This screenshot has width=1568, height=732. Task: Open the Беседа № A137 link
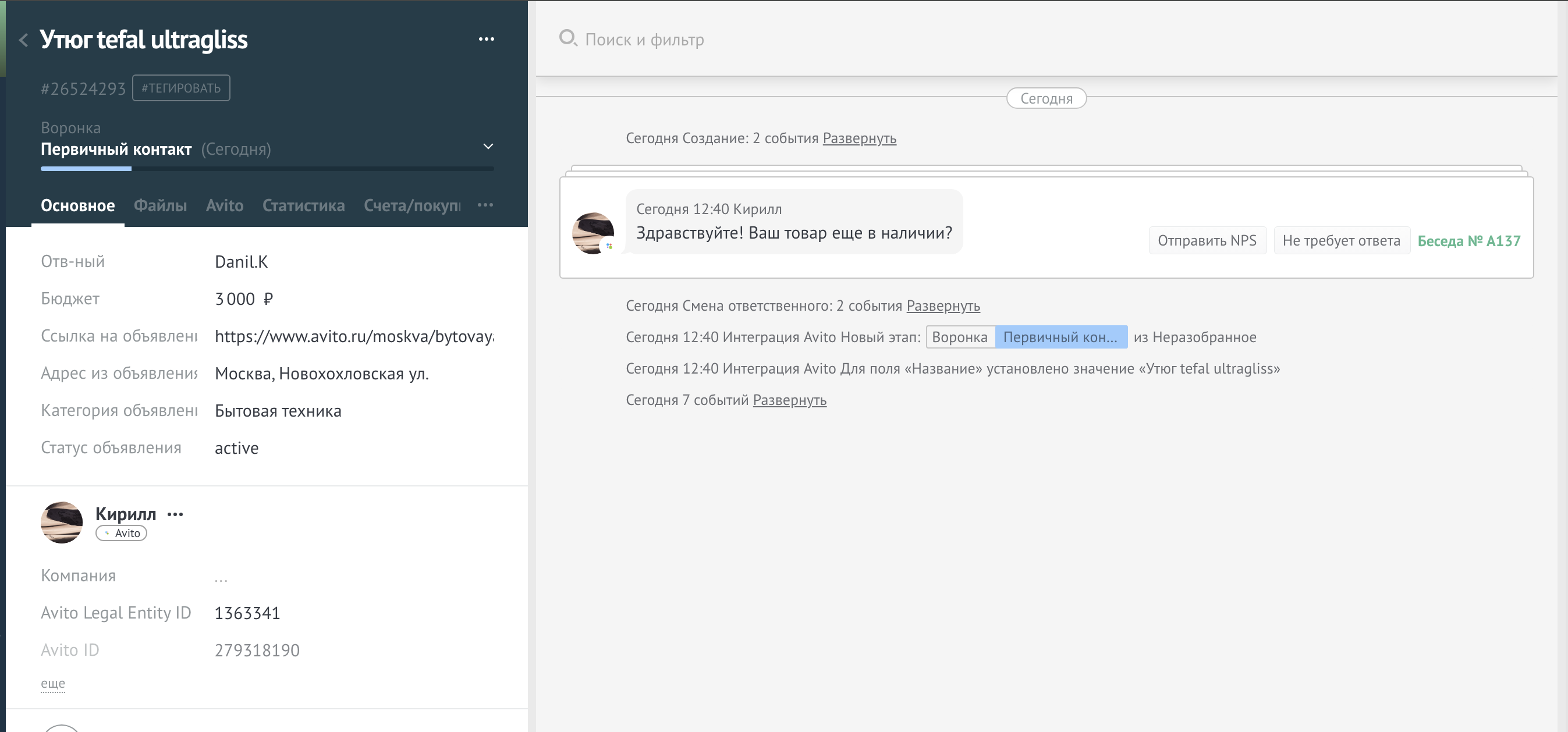coord(1468,241)
